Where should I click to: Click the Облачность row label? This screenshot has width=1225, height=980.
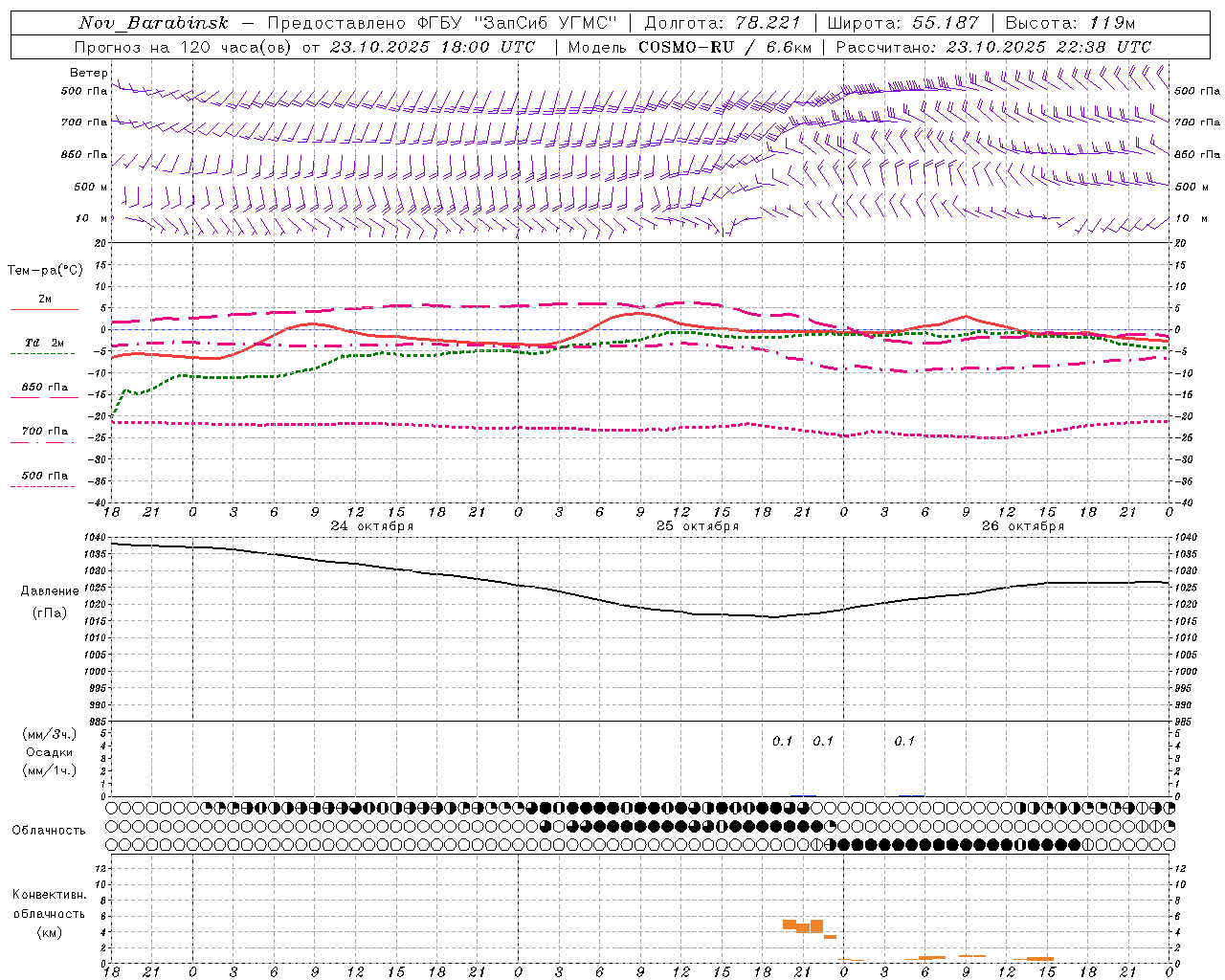pos(49,831)
